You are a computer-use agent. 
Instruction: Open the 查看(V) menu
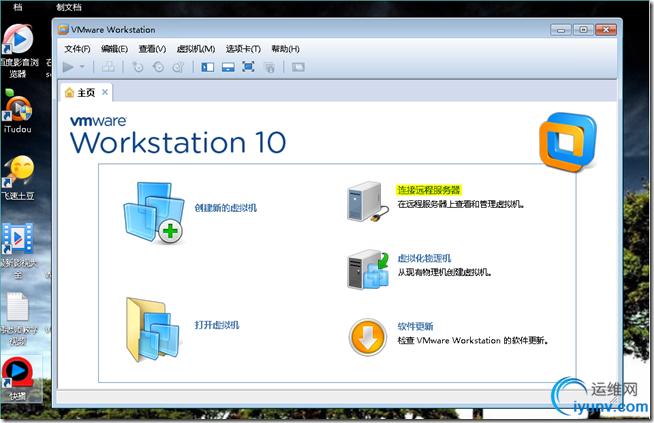152,49
